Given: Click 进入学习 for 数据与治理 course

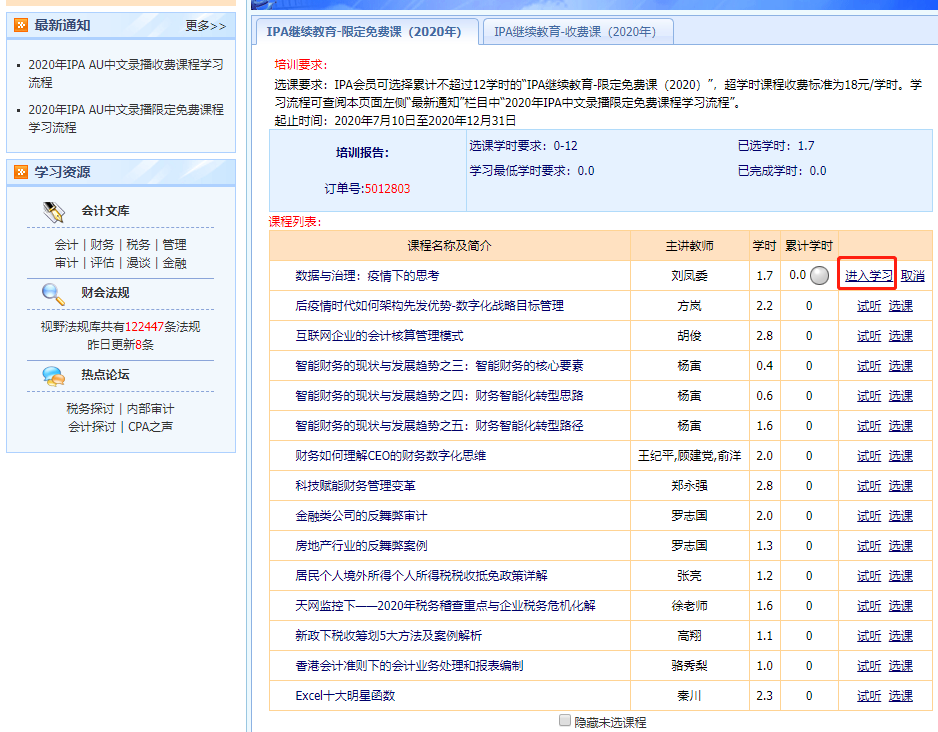Looking at the screenshot, I should click(x=868, y=276).
